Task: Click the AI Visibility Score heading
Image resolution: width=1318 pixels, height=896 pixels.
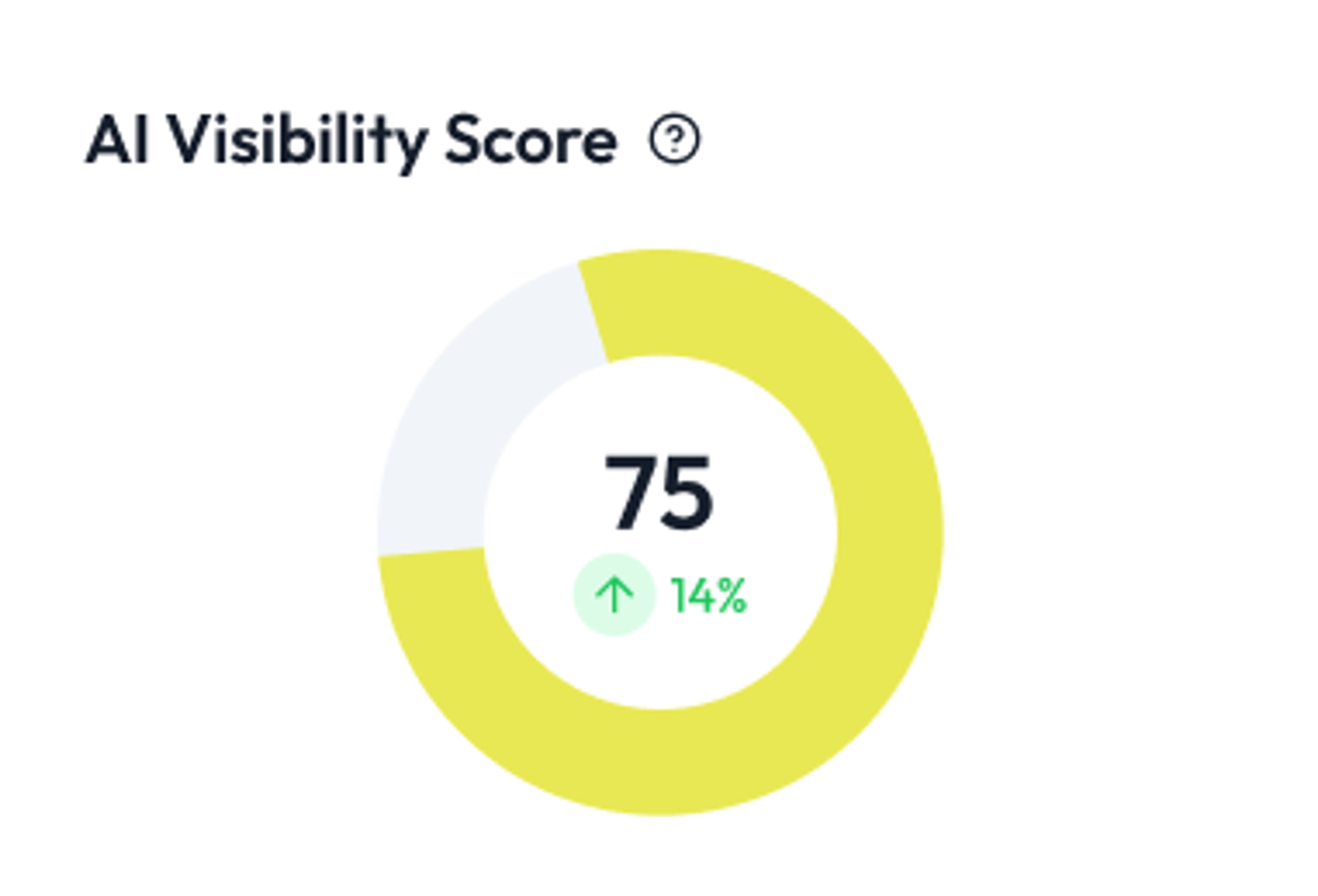Action: click(351, 140)
